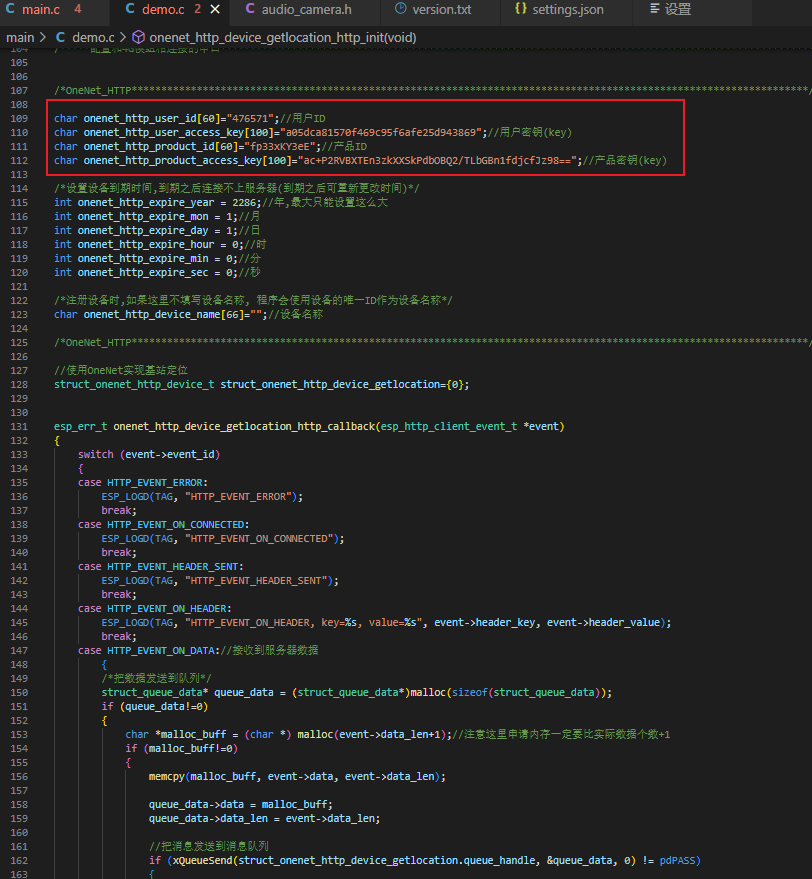This screenshot has width=812, height=879.
Task: Click line number 147 in gutter
Action: (x=19, y=650)
